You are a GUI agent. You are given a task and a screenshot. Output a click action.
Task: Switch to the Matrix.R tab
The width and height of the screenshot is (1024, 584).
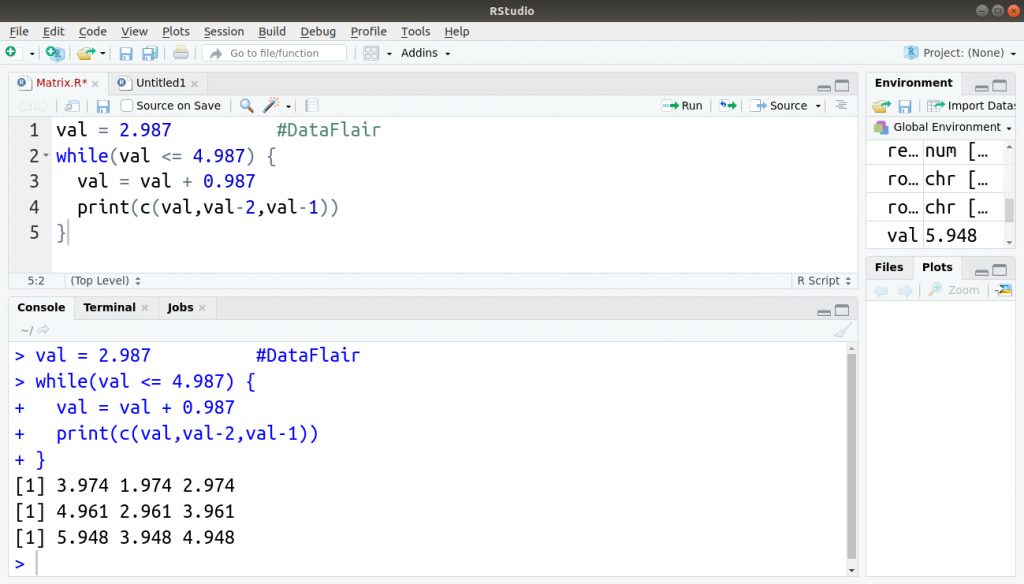tap(61, 83)
